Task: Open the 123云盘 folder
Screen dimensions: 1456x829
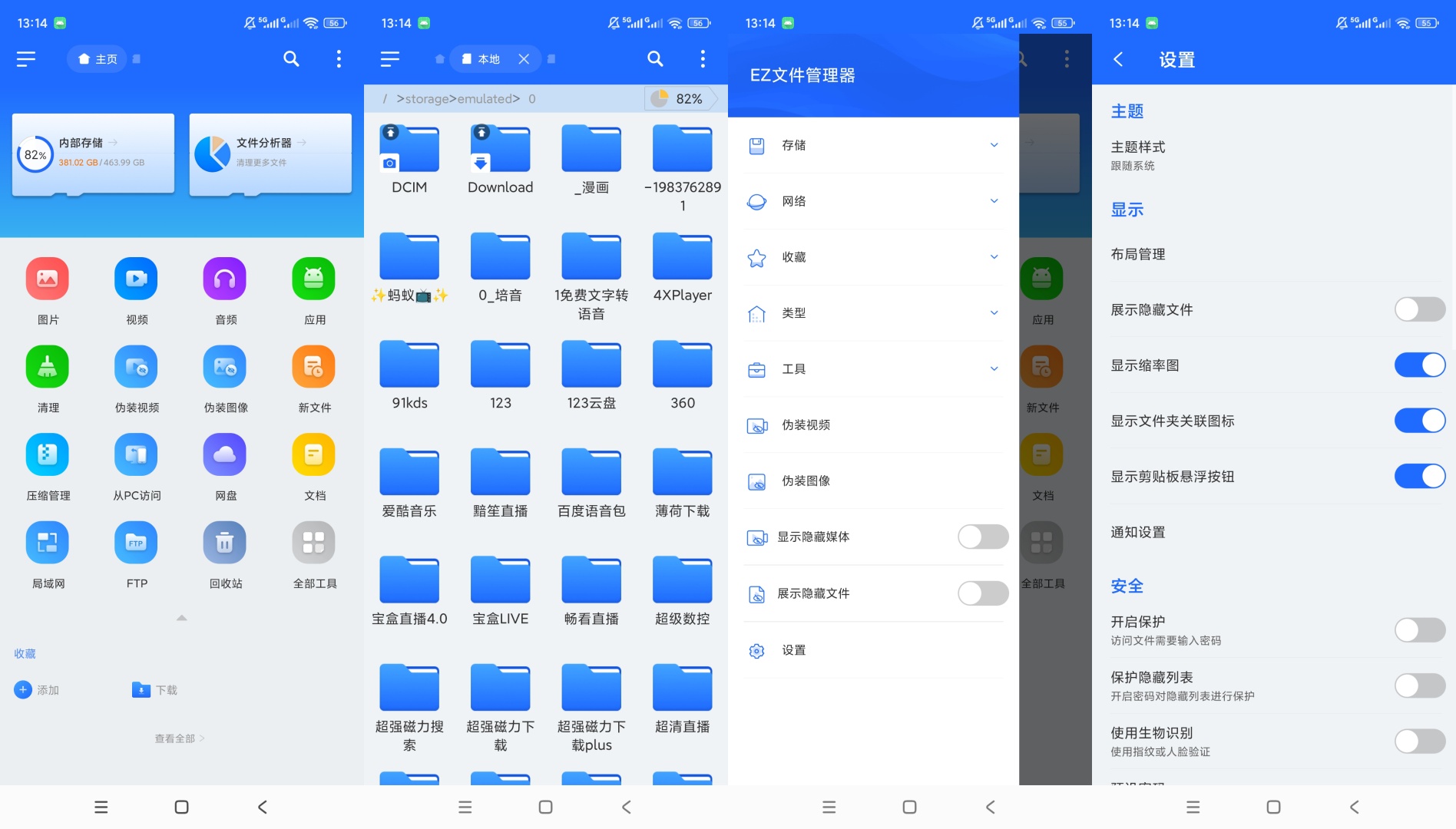Action: [591, 375]
